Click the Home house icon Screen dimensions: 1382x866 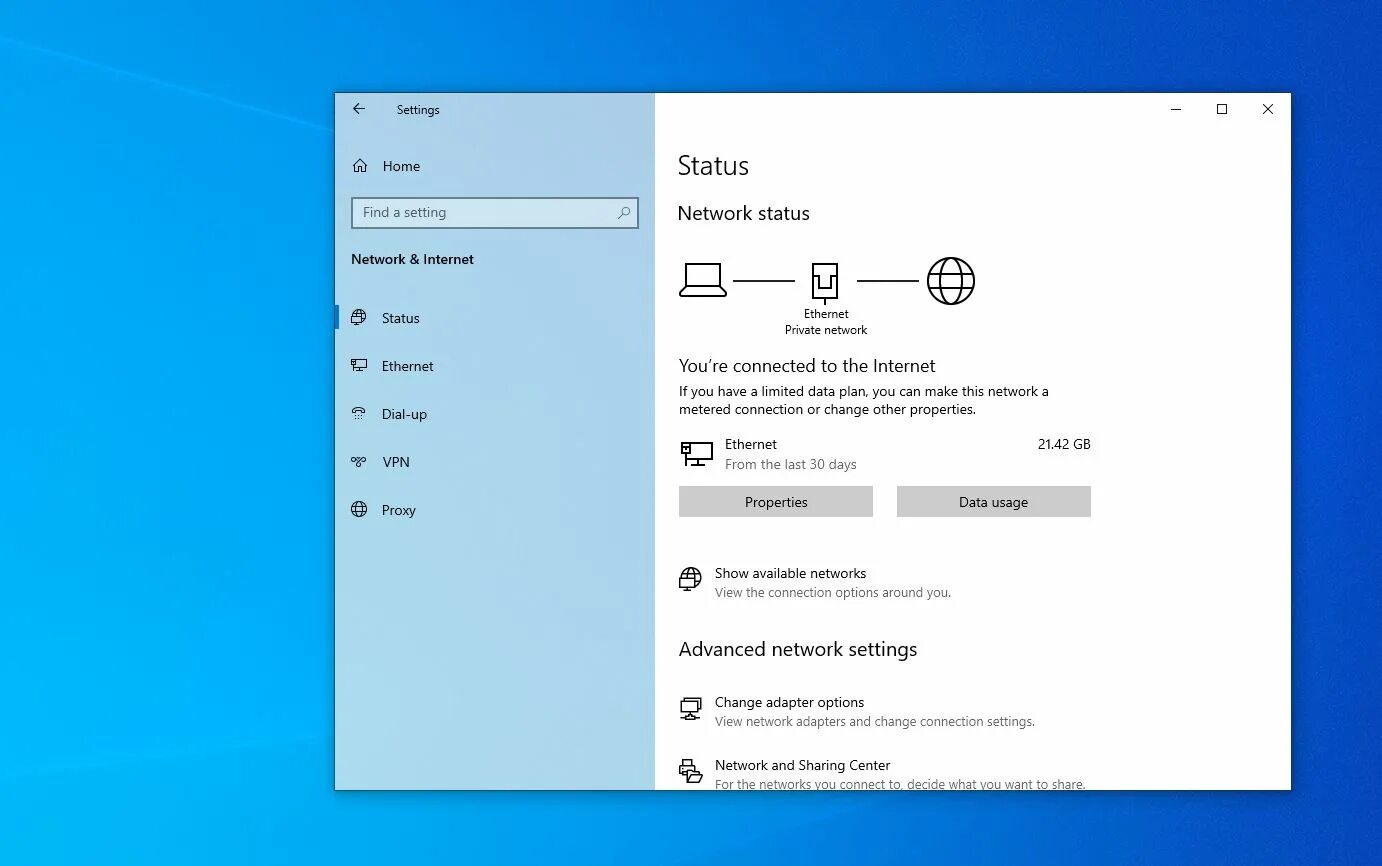pos(360,166)
